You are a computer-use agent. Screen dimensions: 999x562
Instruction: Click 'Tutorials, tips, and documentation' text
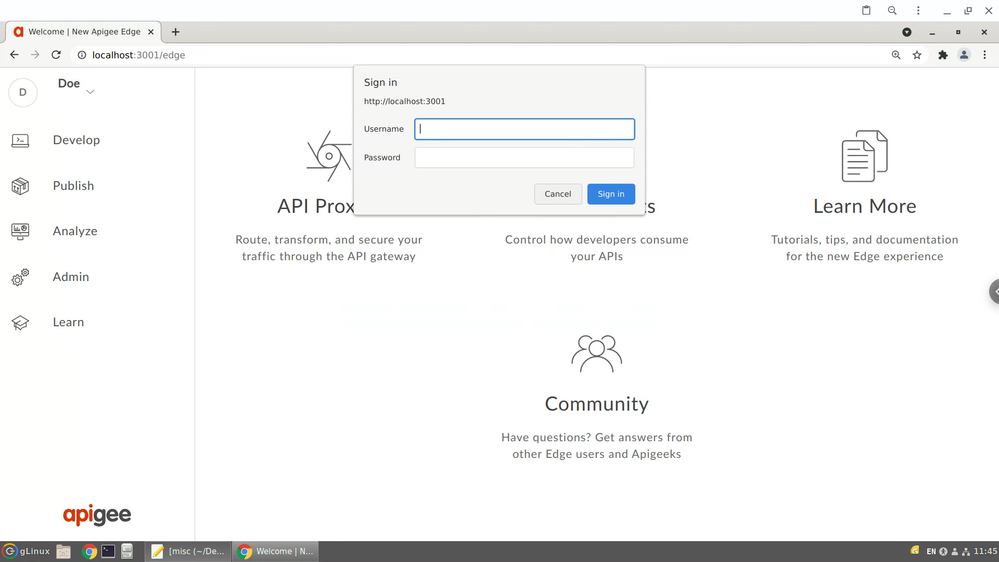tap(865, 240)
